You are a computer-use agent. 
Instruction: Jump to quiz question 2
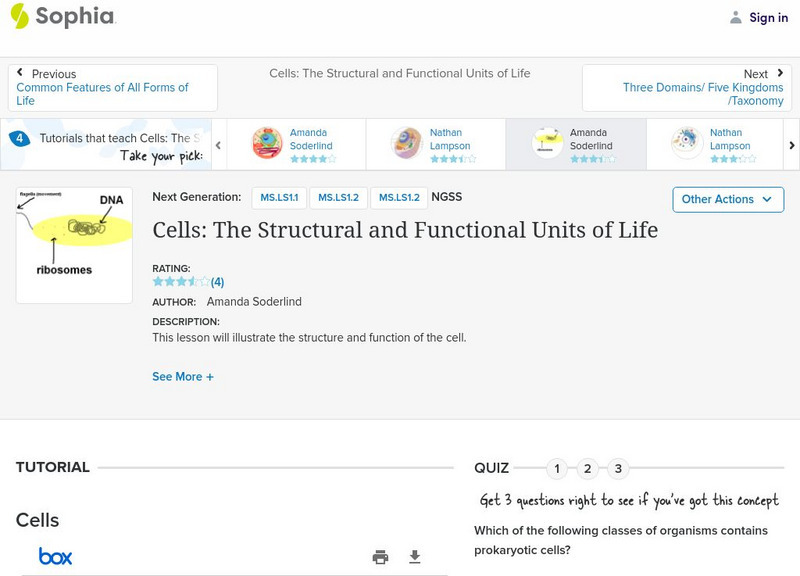point(588,468)
